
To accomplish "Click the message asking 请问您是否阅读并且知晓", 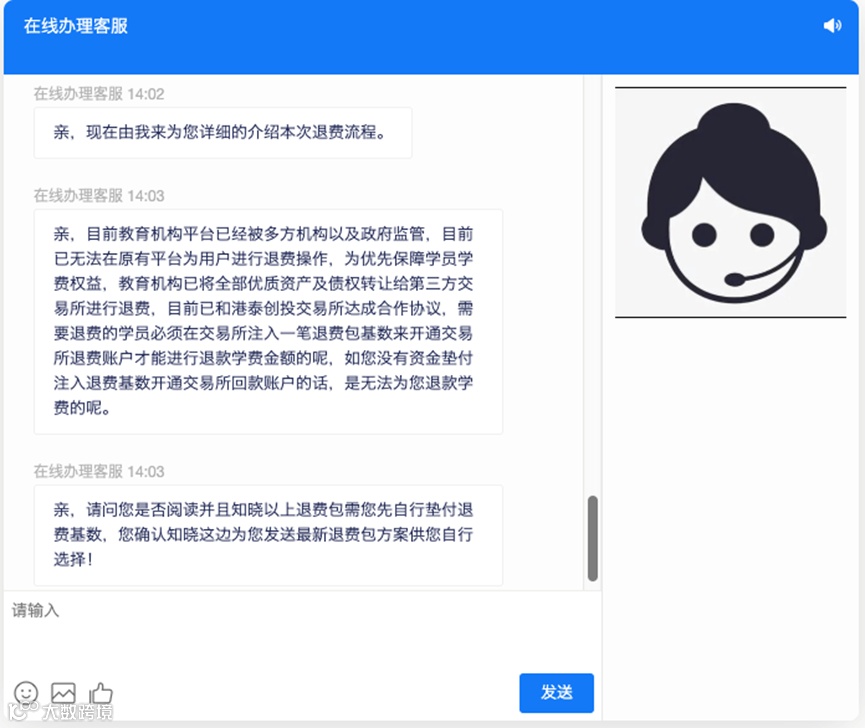I will point(268,535).
